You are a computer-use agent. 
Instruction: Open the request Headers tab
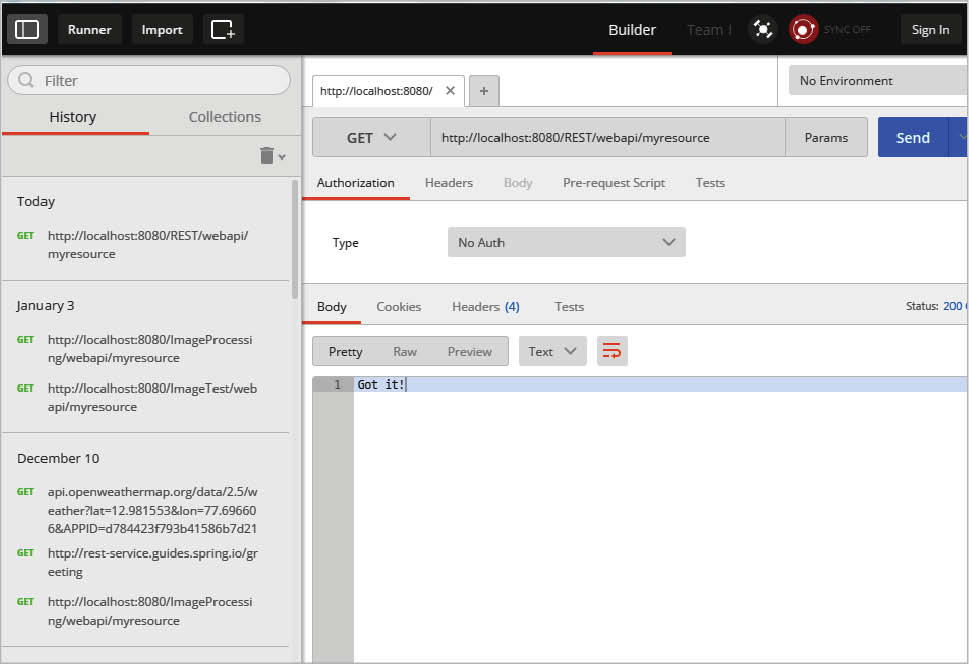(448, 183)
